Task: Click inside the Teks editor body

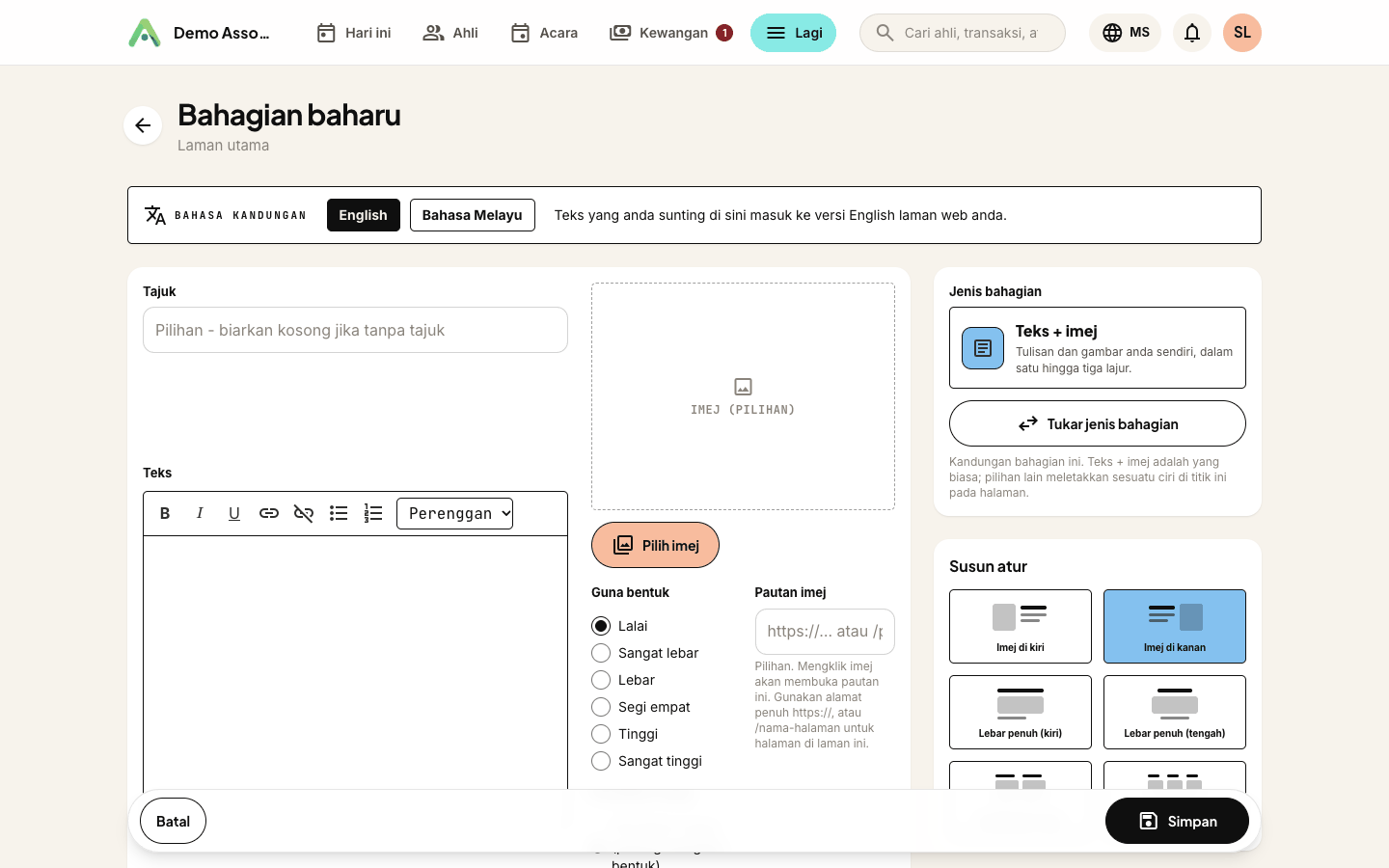Action: point(355,664)
